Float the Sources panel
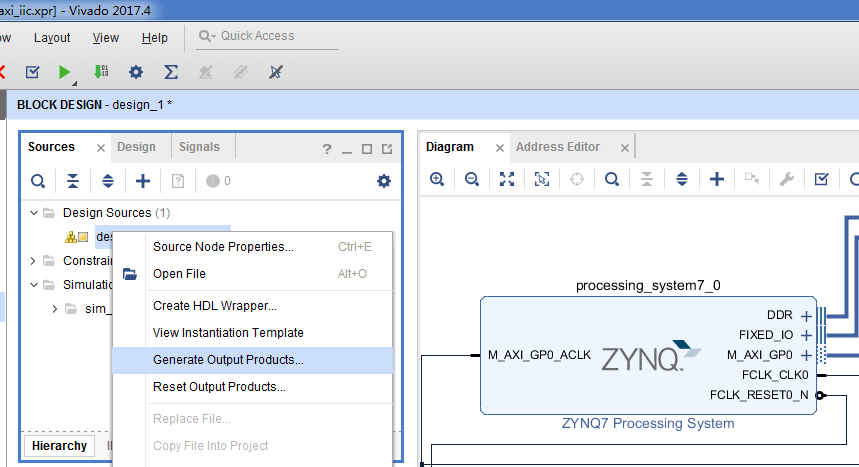The width and height of the screenshot is (859, 467). coord(387,149)
